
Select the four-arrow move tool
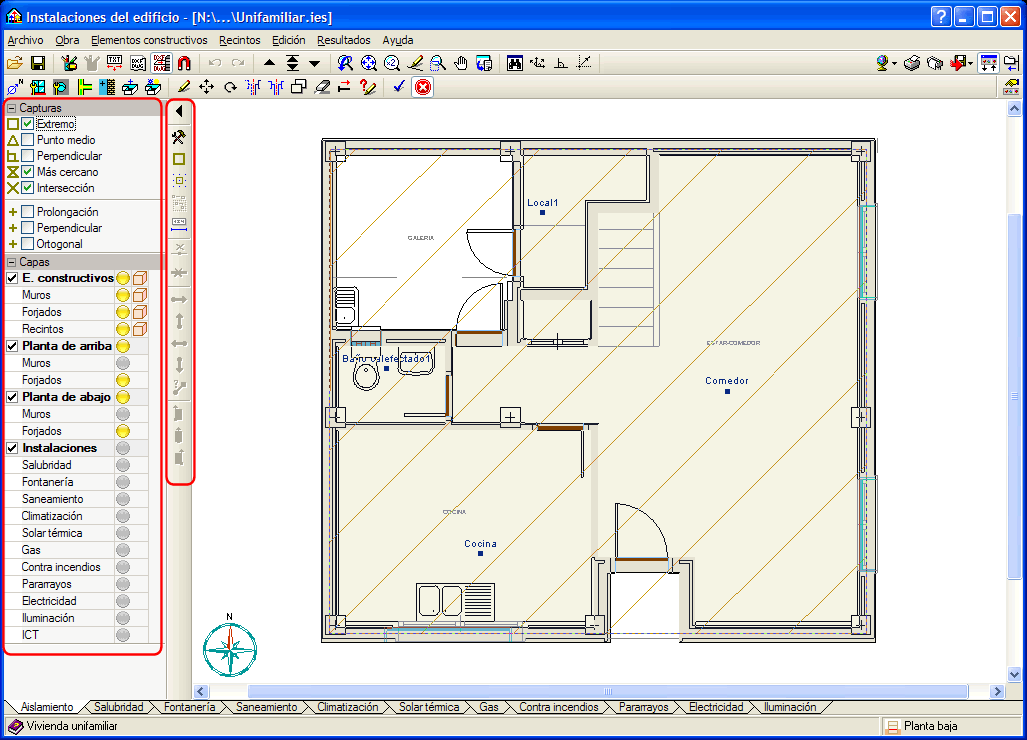(207, 87)
